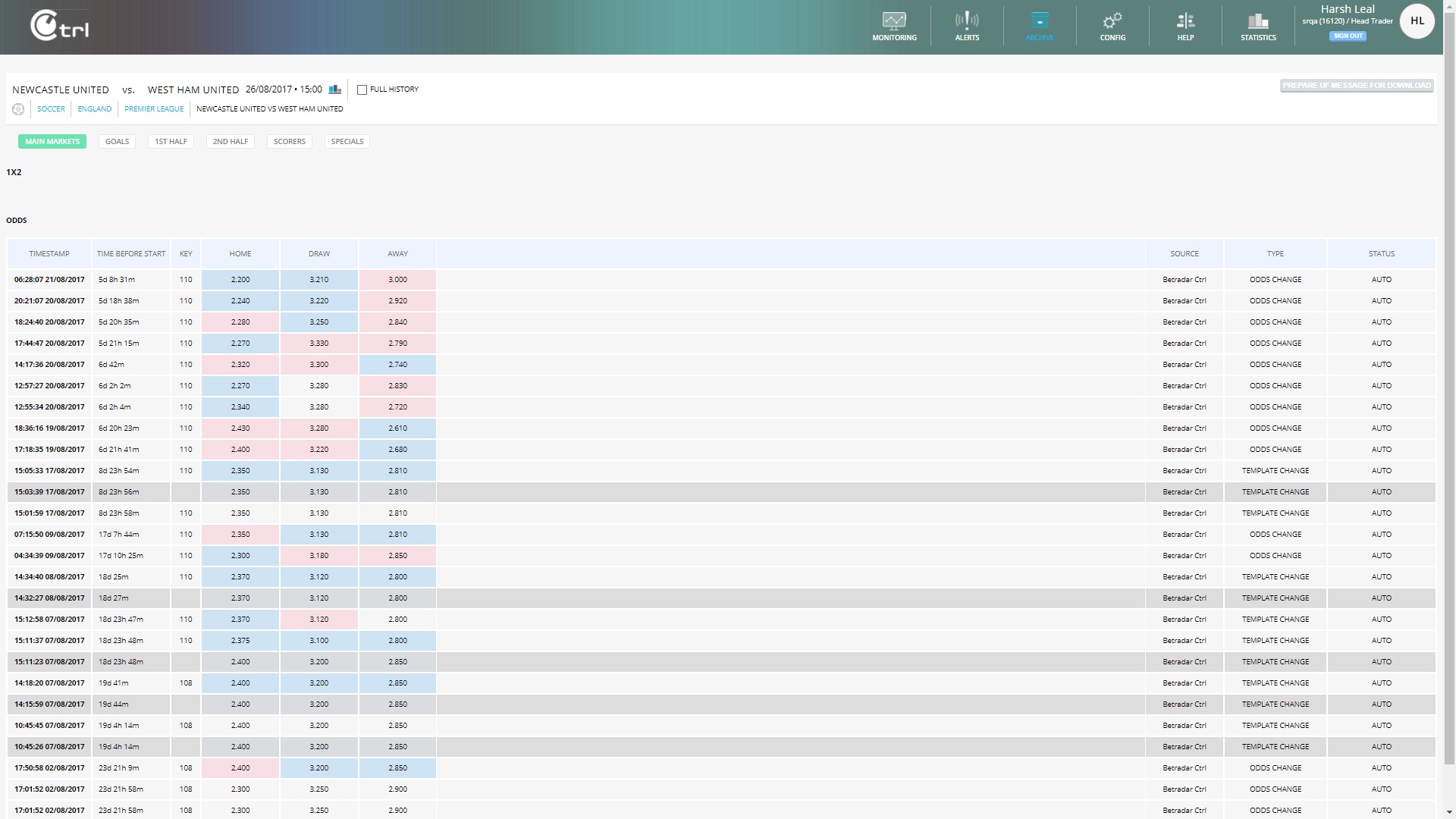
Task: Open the Specials tab
Action: pos(347,142)
